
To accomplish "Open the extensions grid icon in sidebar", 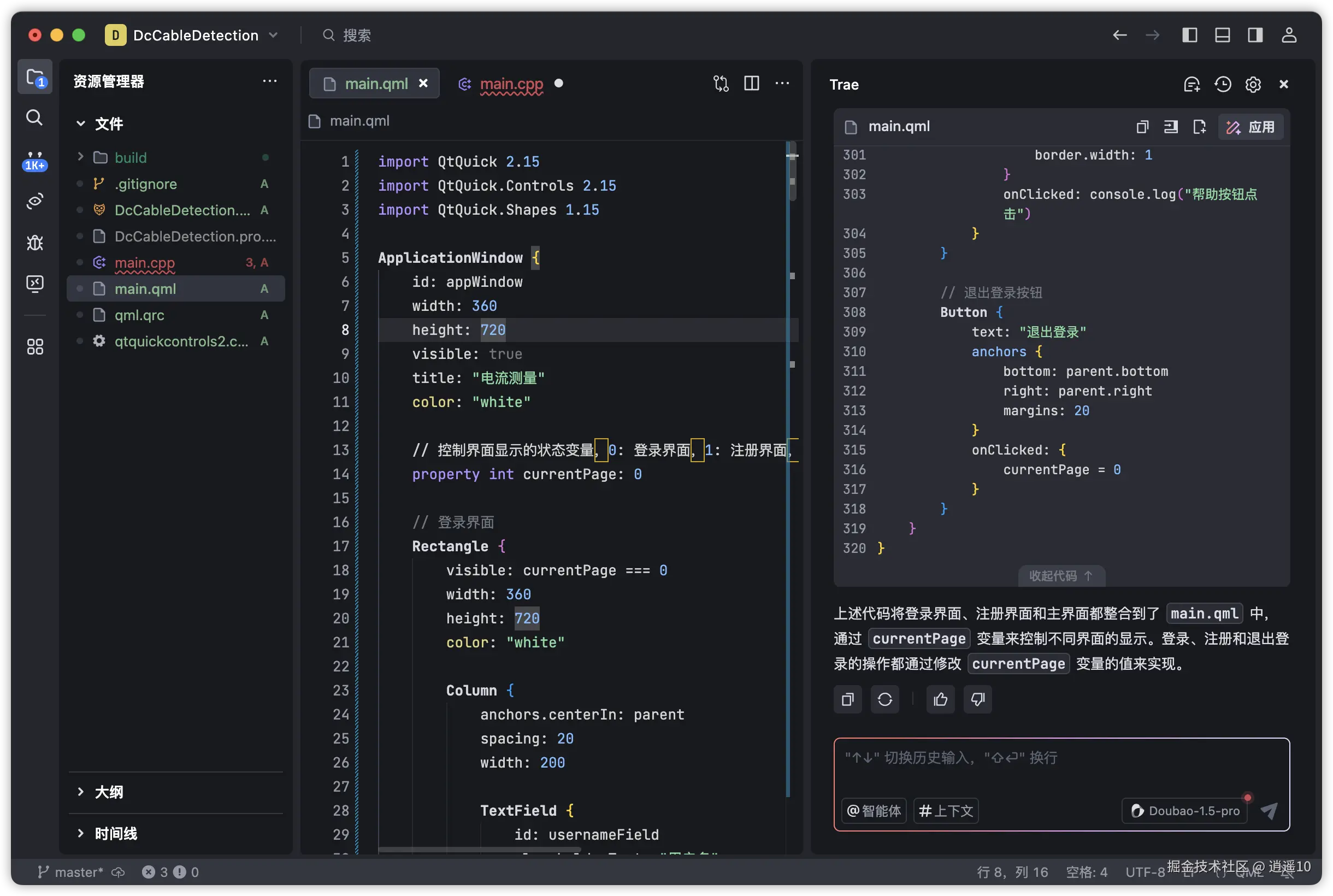I will pyautogui.click(x=34, y=346).
